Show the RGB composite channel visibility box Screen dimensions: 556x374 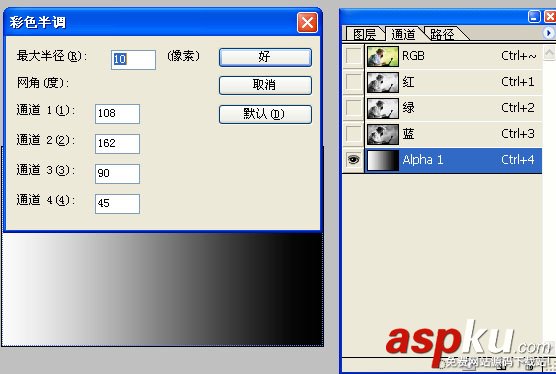pos(354,56)
